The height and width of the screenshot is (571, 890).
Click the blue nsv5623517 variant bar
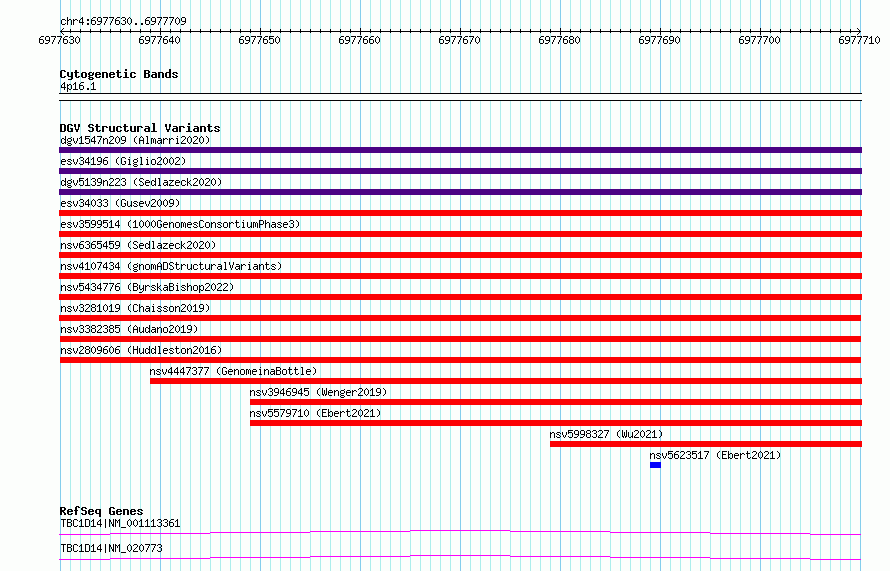(655, 465)
